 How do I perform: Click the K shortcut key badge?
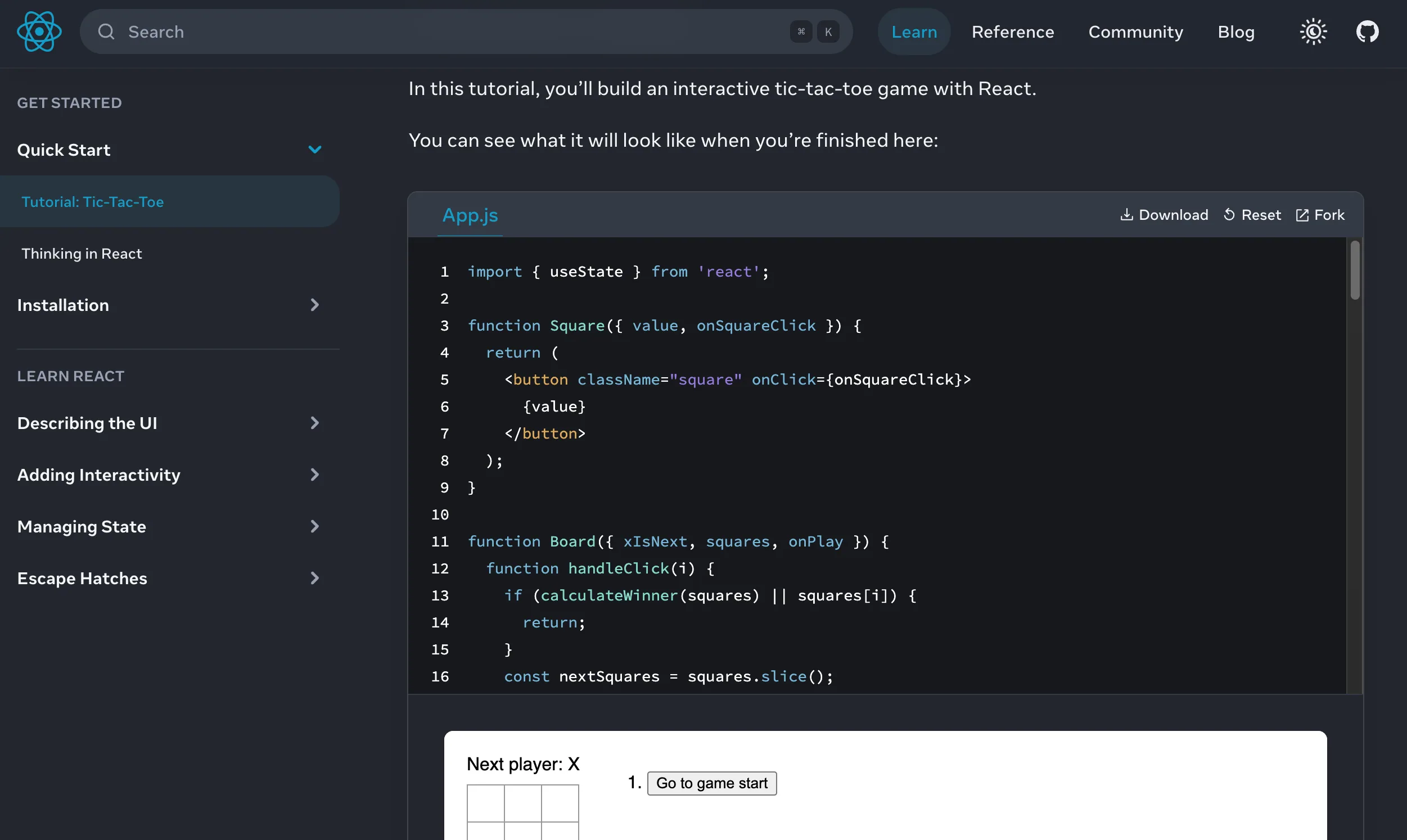coord(828,31)
